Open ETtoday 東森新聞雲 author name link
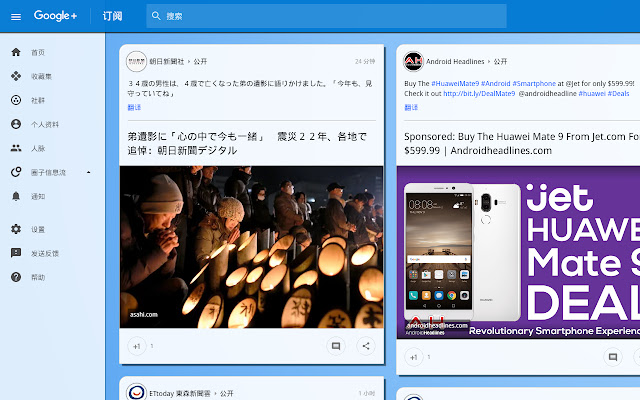Viewport: 640px width, 400px height. pos(180,394)
